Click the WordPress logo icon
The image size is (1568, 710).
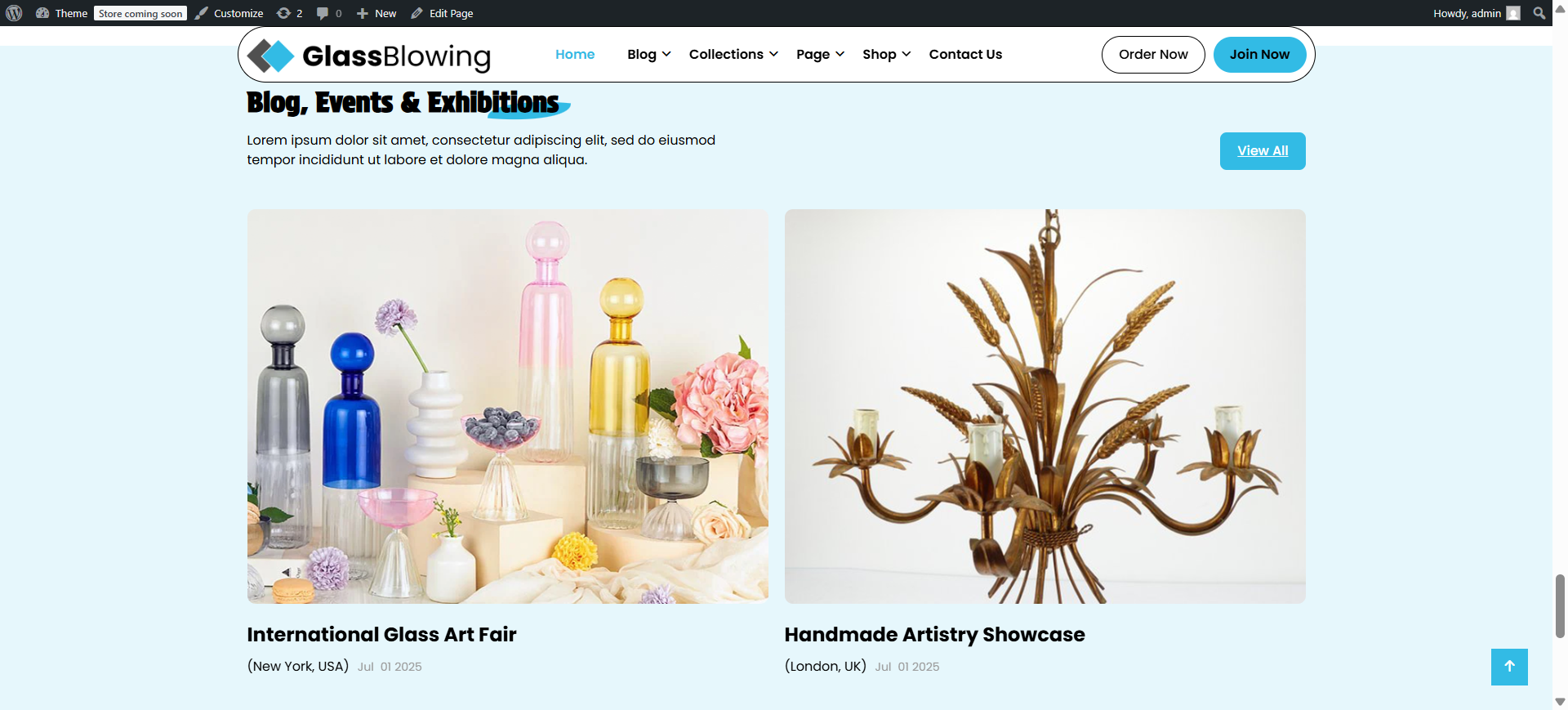tap(14, 13)
